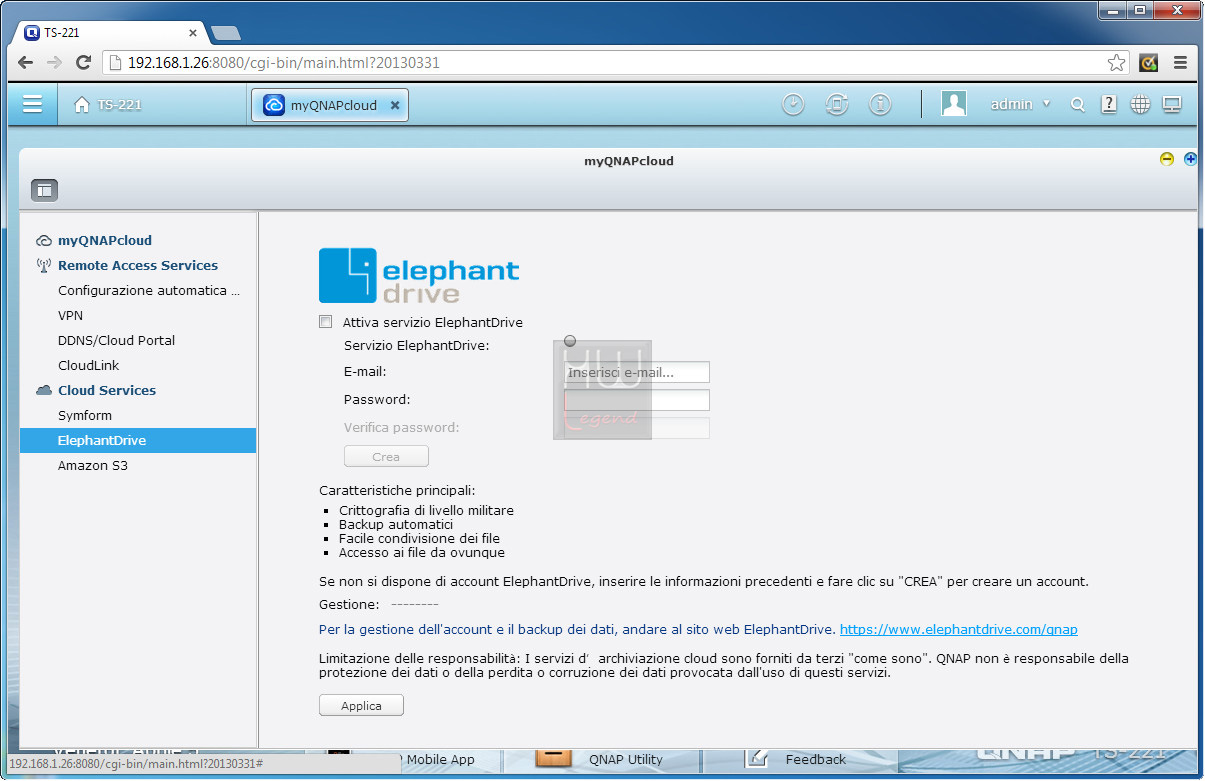This screenshot has height=781, width=1205.
Task: Maximize myQNAPcloud window with blue plus
Action: pos(1191,159)
